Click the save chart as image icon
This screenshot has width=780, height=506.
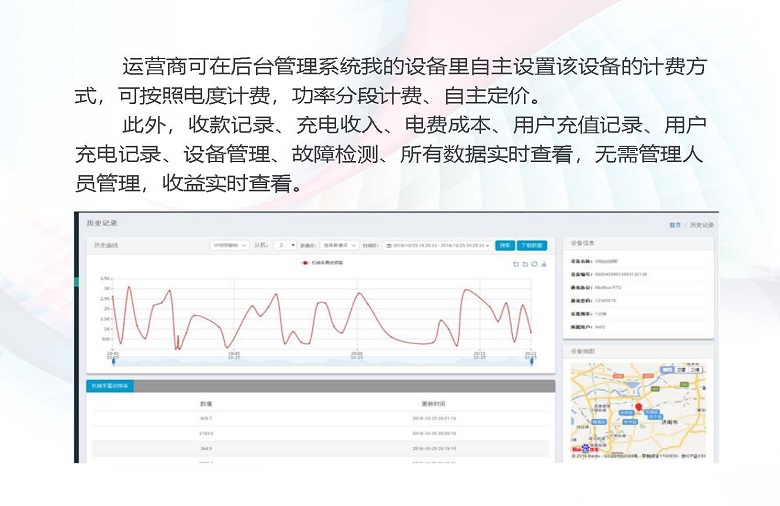pos(544,264)
